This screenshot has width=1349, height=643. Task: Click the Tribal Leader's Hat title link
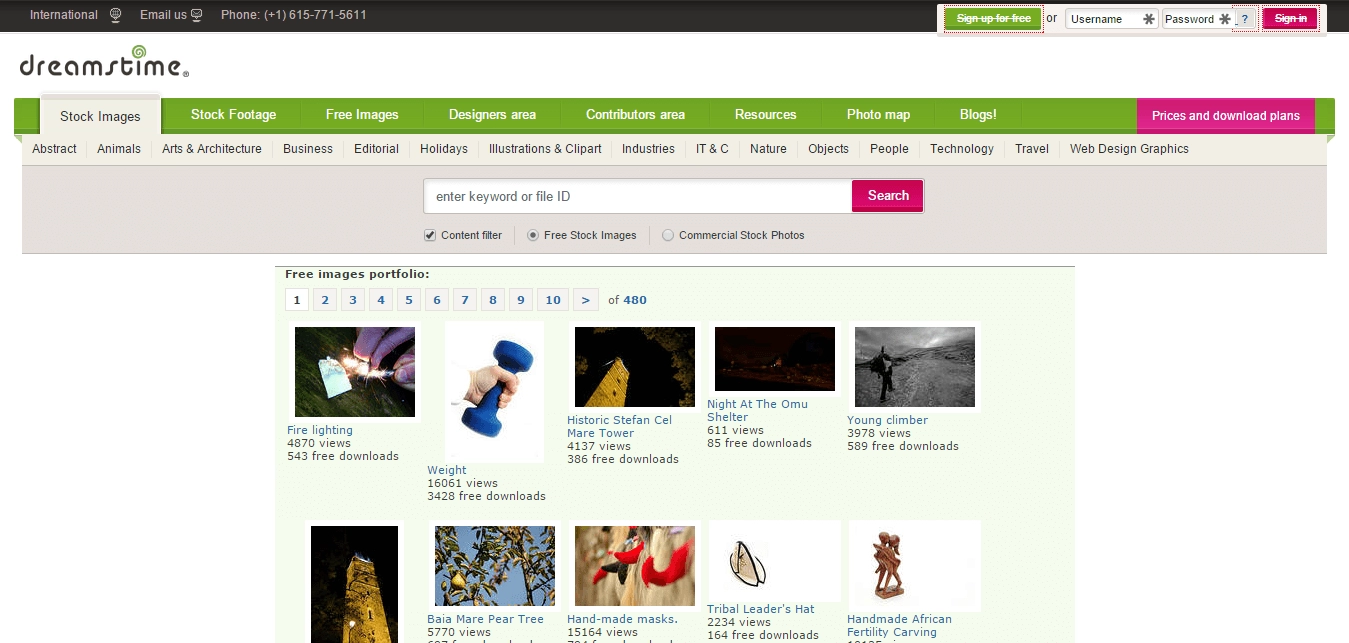(x=761, y=609)
